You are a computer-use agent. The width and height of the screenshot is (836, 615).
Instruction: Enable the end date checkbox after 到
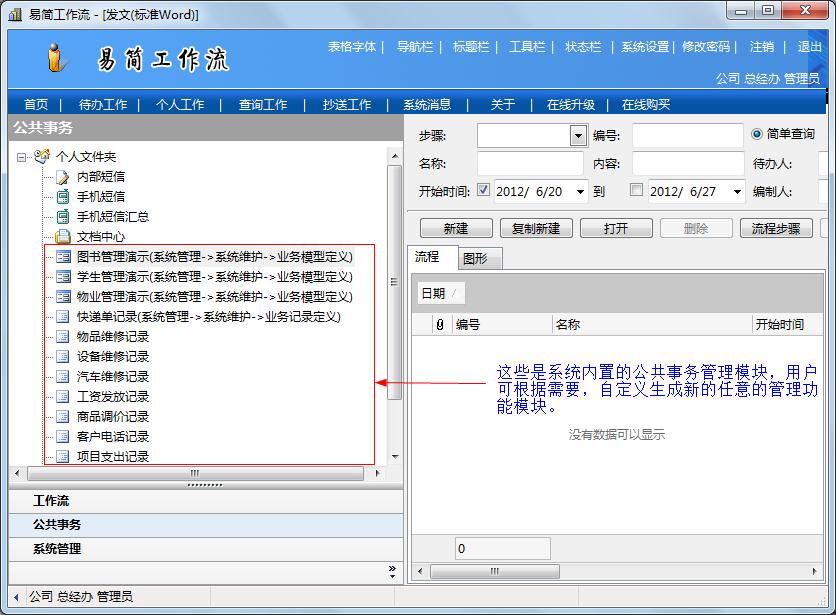(x=636, y=190)
